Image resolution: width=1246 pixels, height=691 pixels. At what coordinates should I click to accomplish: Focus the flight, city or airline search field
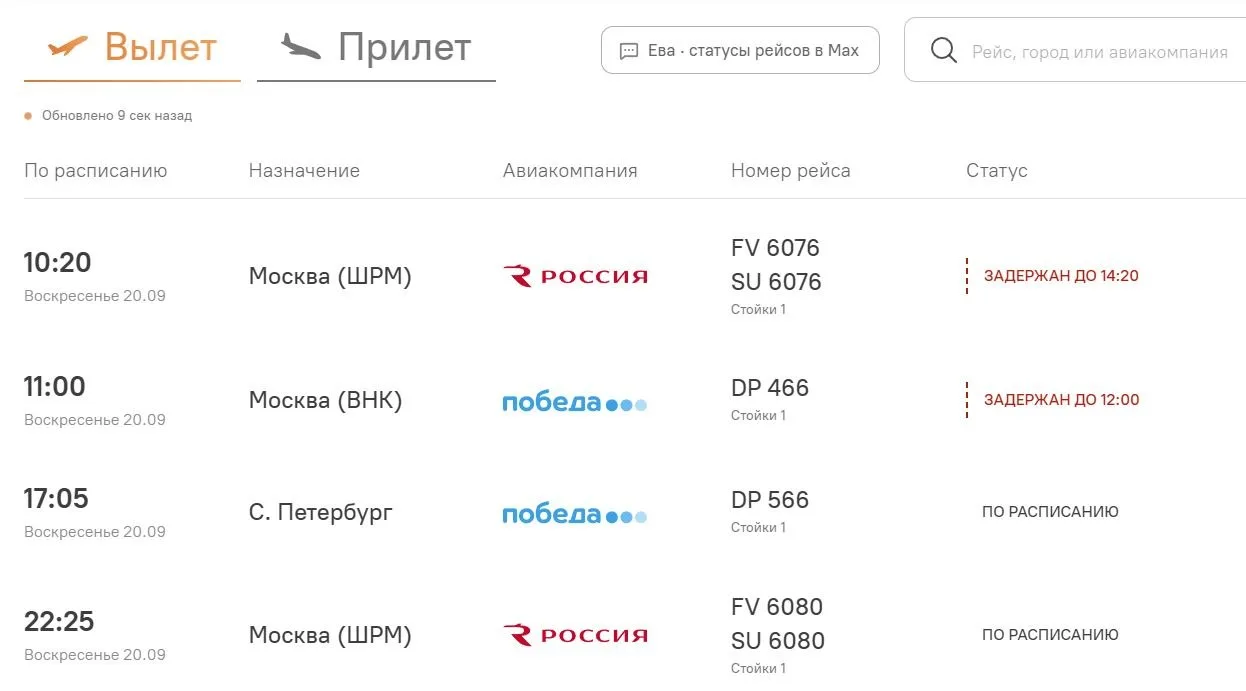(1076, 50)
